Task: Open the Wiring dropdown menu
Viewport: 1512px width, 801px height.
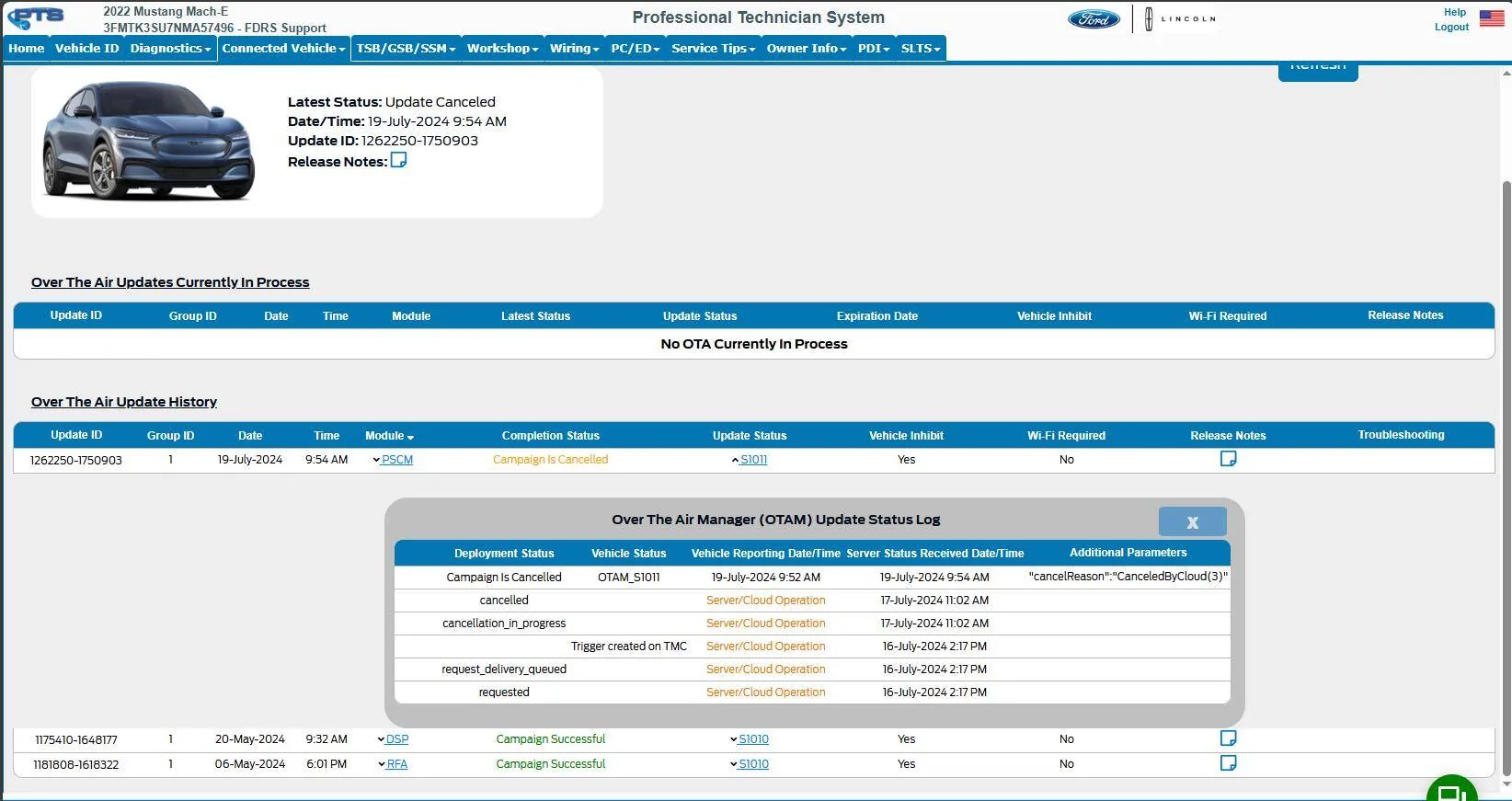Action: point(574,49)
